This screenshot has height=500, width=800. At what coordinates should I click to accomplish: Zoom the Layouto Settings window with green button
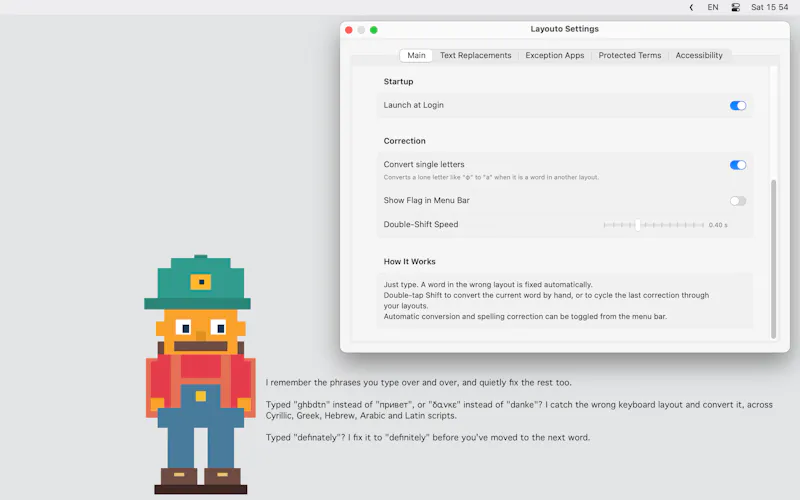(x=373, y=30)
